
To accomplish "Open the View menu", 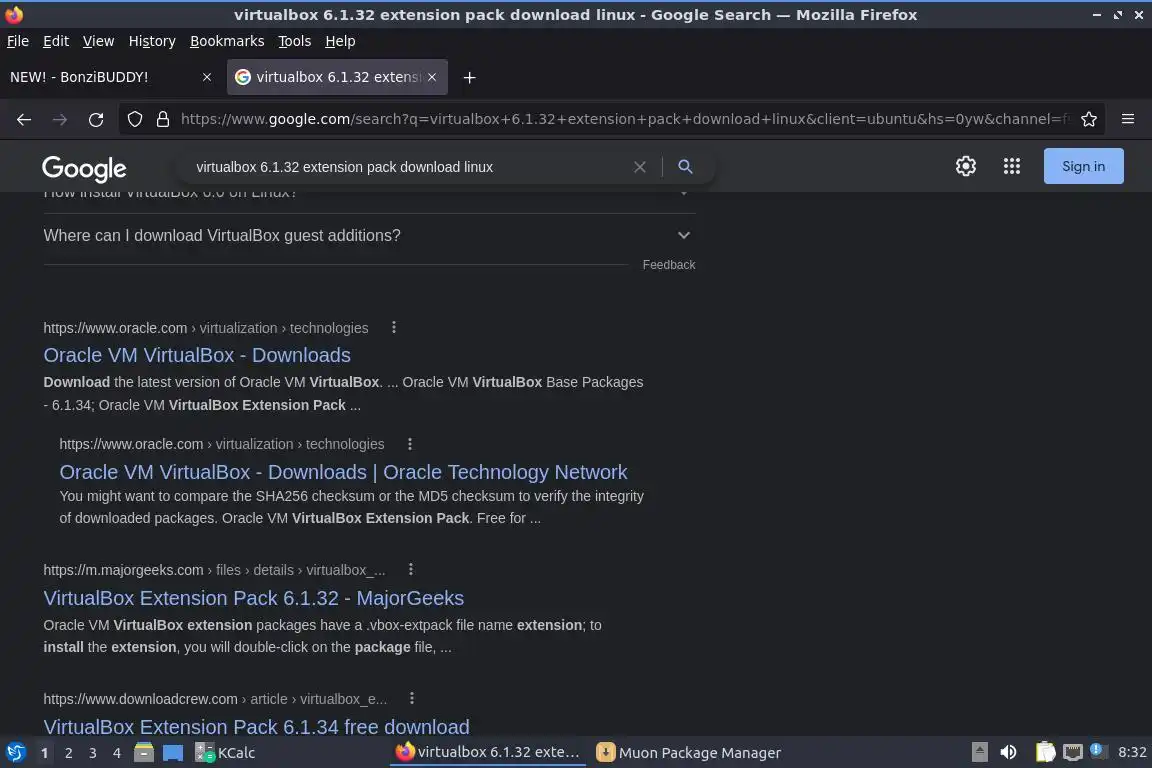I will pyautogui.click(x=98, y=41).
